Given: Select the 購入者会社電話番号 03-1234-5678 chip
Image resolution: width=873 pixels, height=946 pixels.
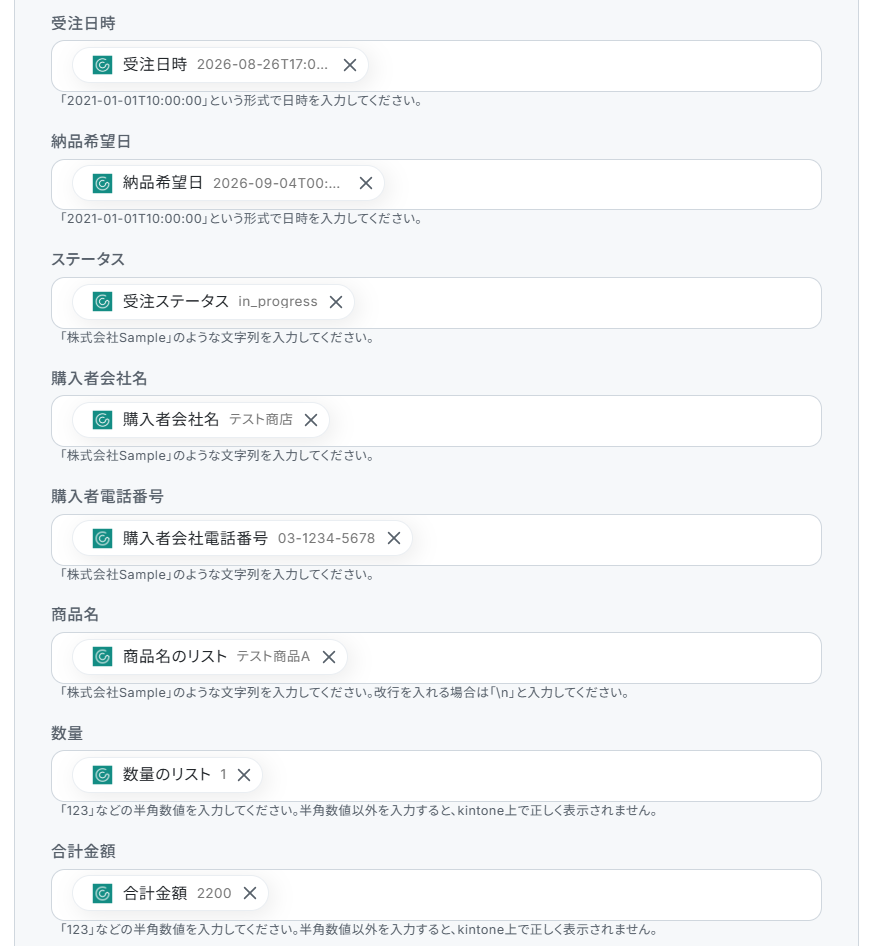Looking at the screenshot, I should (242, 538).
